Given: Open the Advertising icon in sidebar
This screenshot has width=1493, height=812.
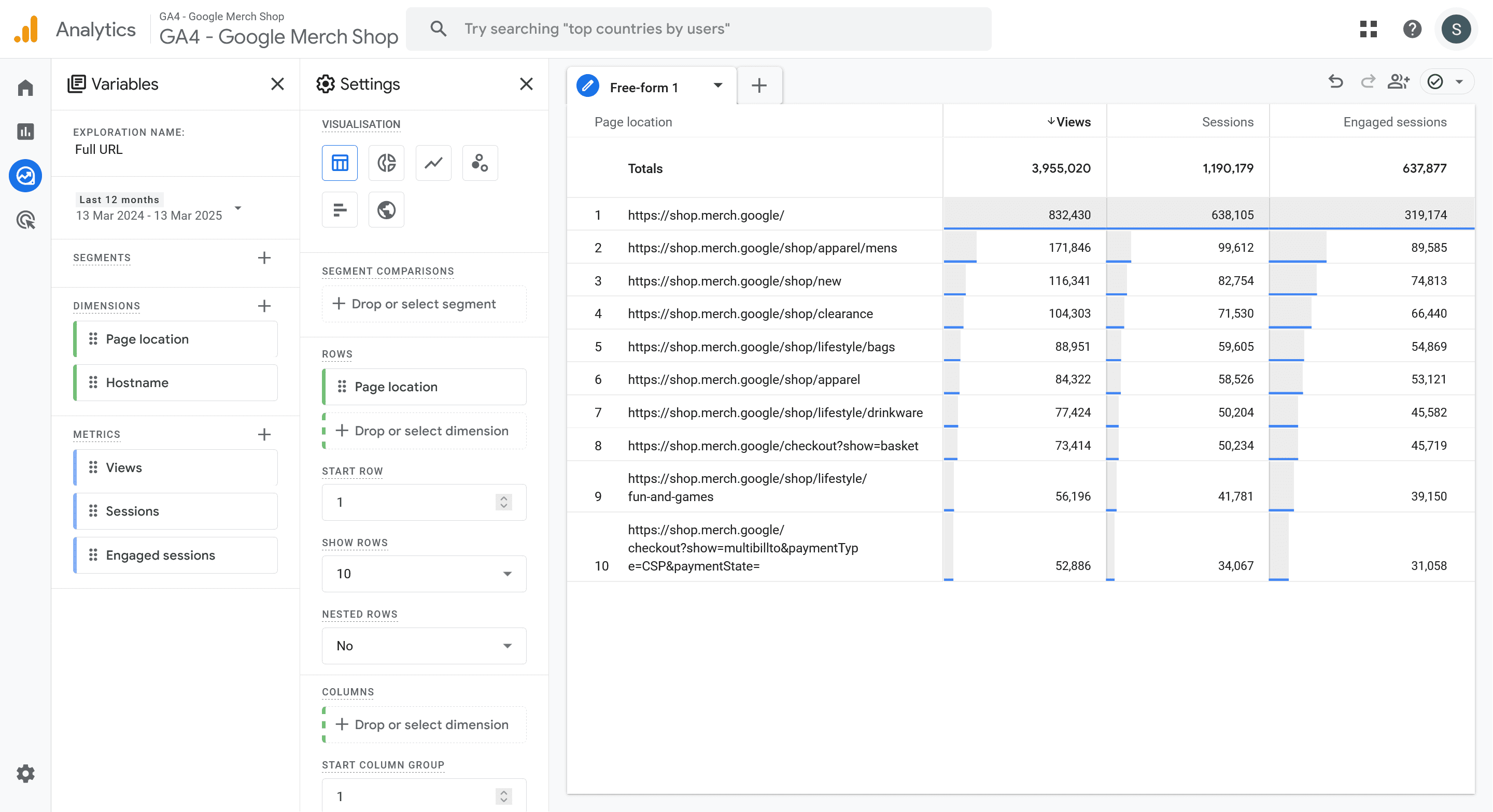Looking at the screenshot, I should pos(25,220).
